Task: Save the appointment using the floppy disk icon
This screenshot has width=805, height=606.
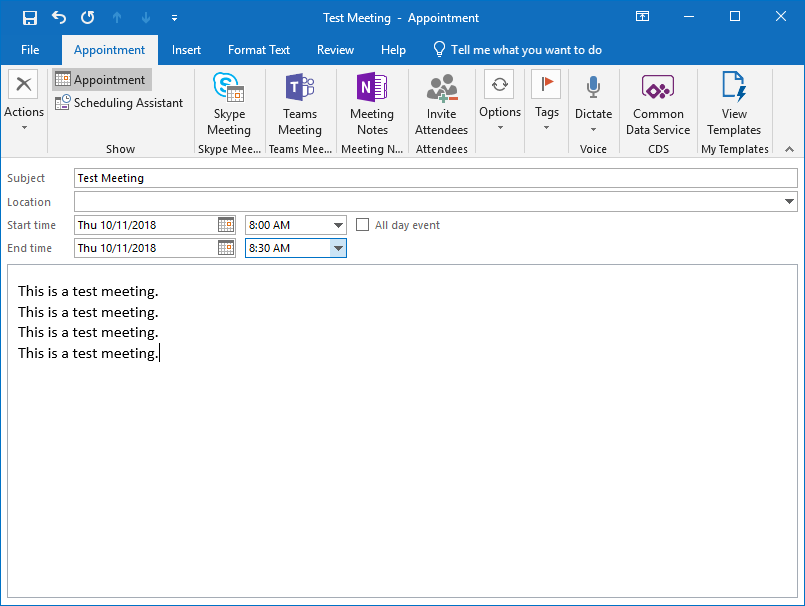Action: [x=30, y=18]
